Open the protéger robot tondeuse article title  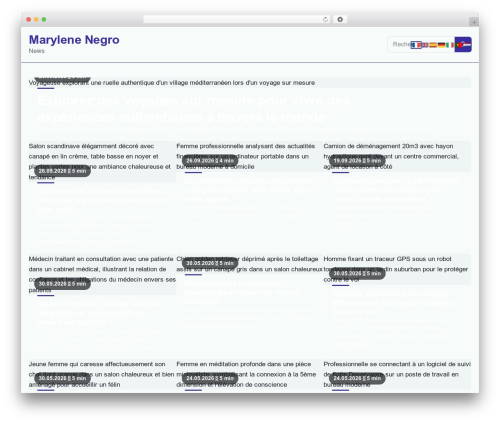click(x=394, y=303)
